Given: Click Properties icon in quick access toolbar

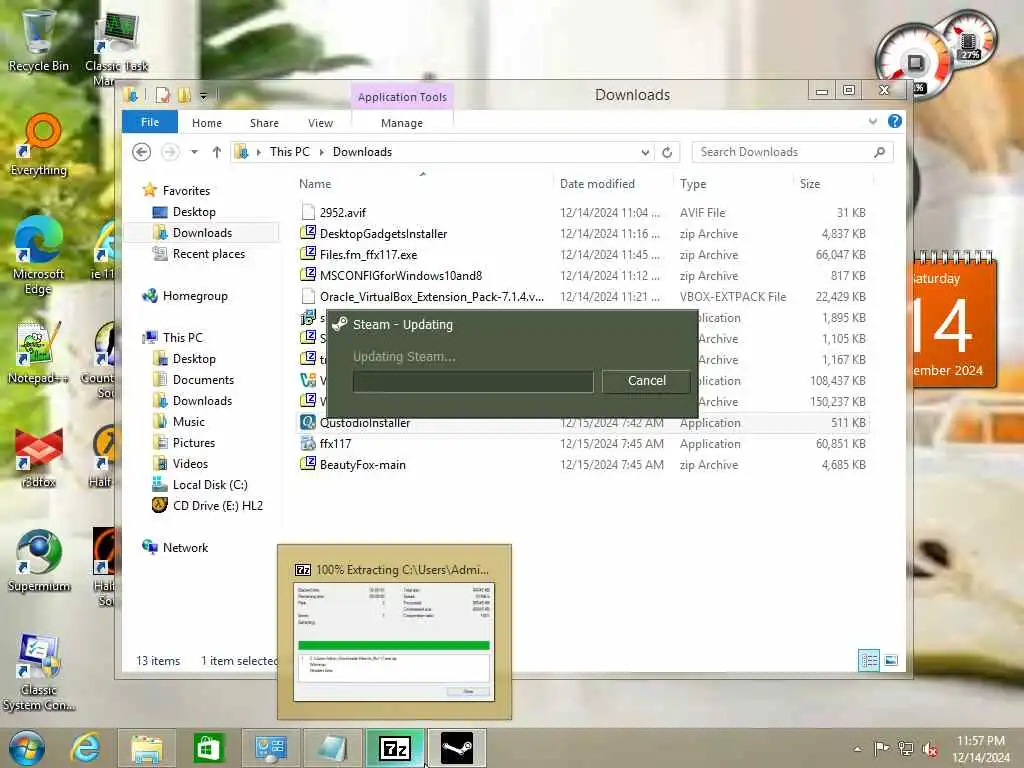Looking at the screenshot, I should click(163, 96).
